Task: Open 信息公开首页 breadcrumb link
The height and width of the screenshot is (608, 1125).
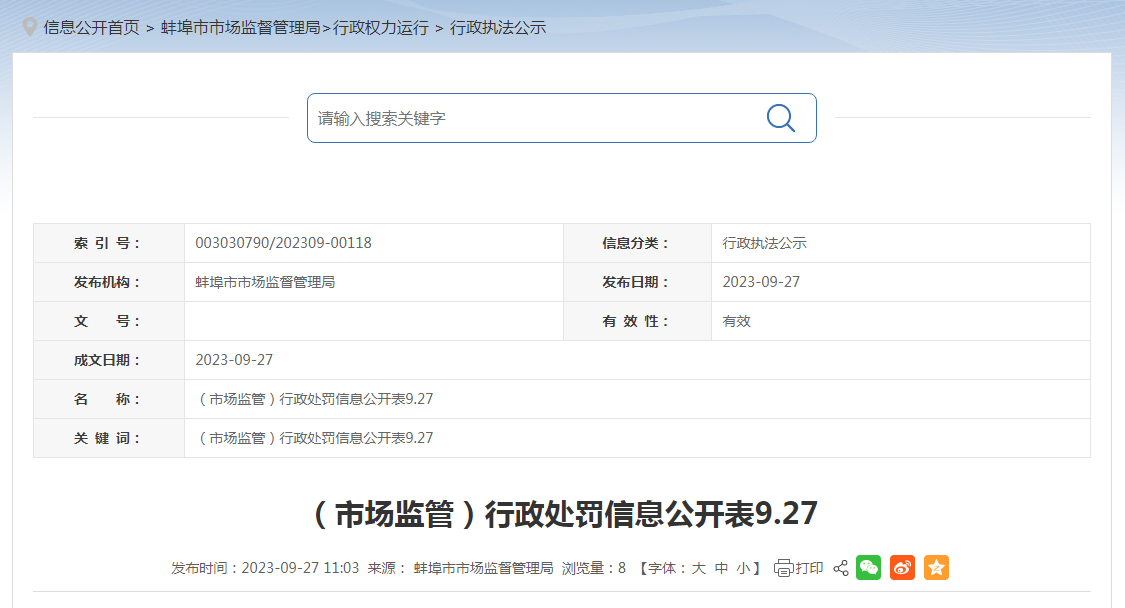Action: (91, 27)
